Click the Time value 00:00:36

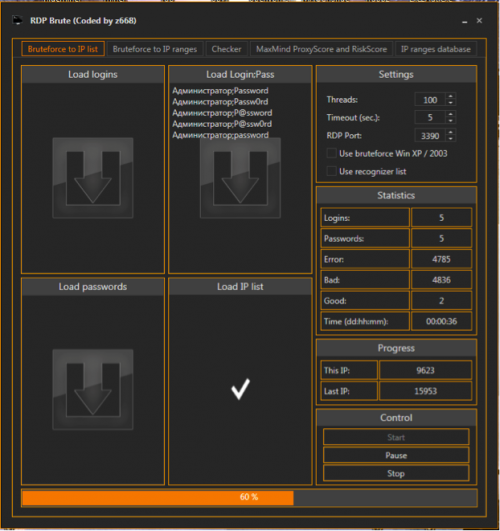(441, 321)
